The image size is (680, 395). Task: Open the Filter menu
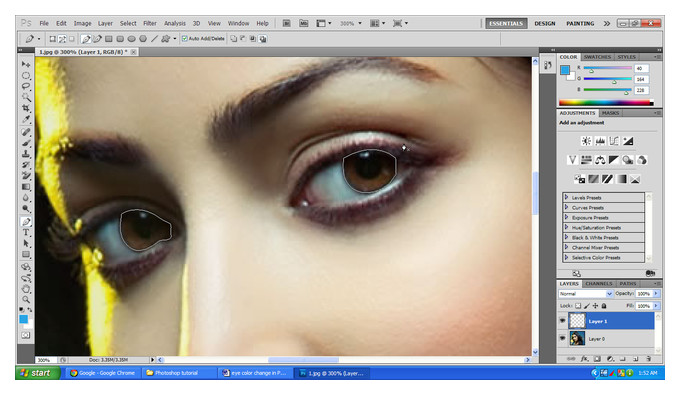(150, 23)
